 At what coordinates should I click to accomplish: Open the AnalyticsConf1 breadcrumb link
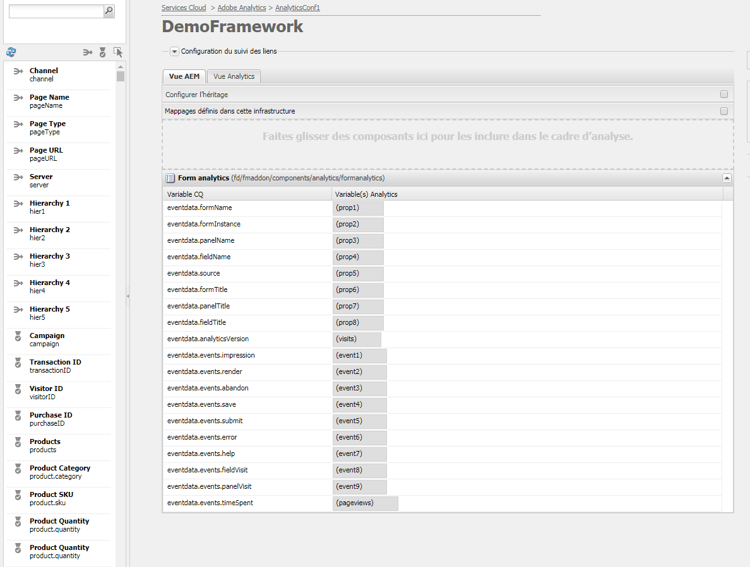[x=298, y=8]
